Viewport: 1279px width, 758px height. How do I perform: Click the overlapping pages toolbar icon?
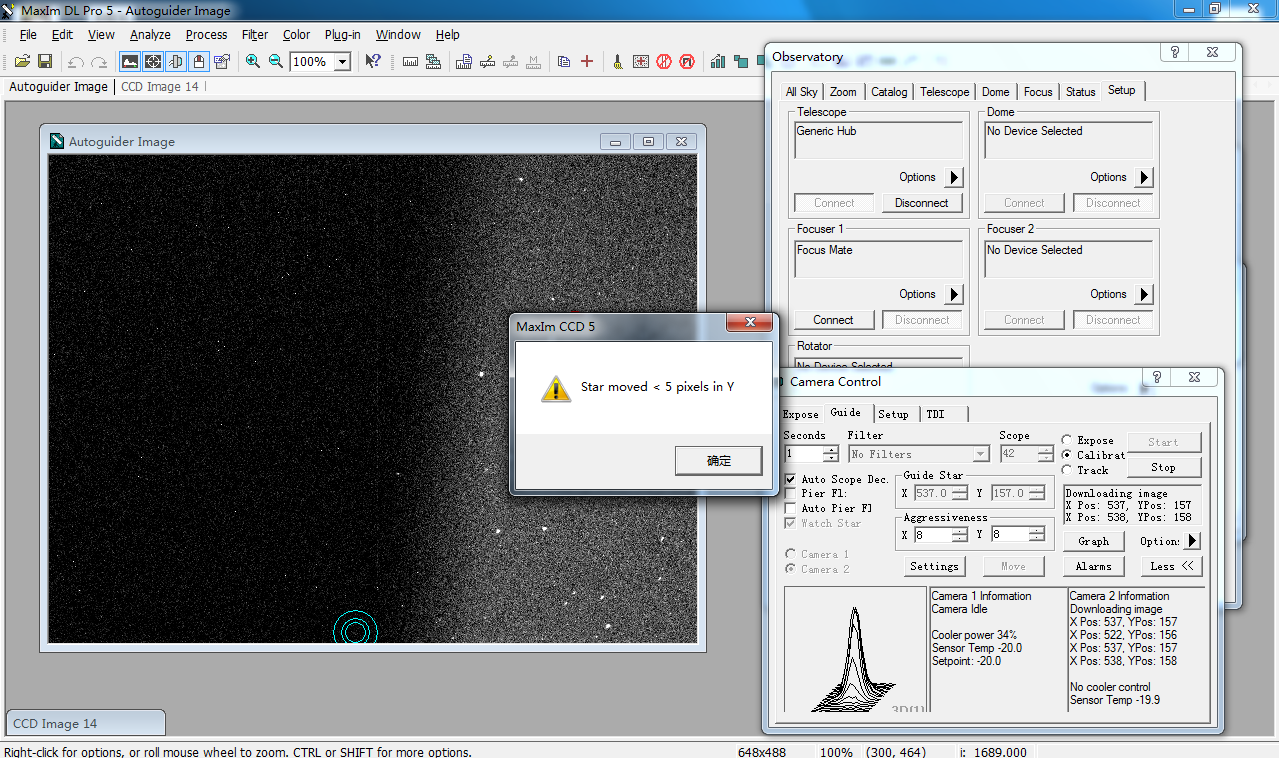564,62
